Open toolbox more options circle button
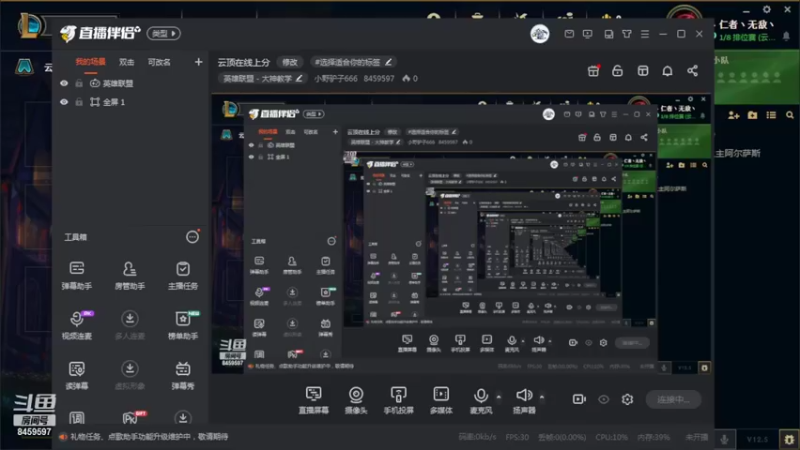The image size is (800, 450). (192, 237)
